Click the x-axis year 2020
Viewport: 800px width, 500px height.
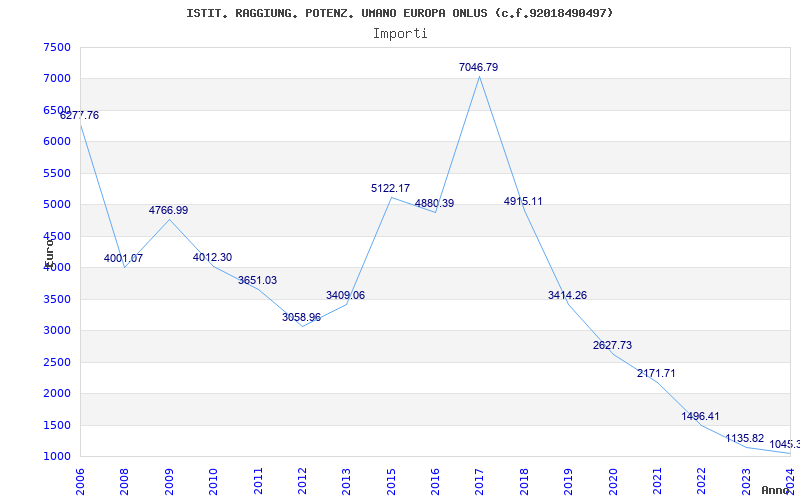click(613, 481)
